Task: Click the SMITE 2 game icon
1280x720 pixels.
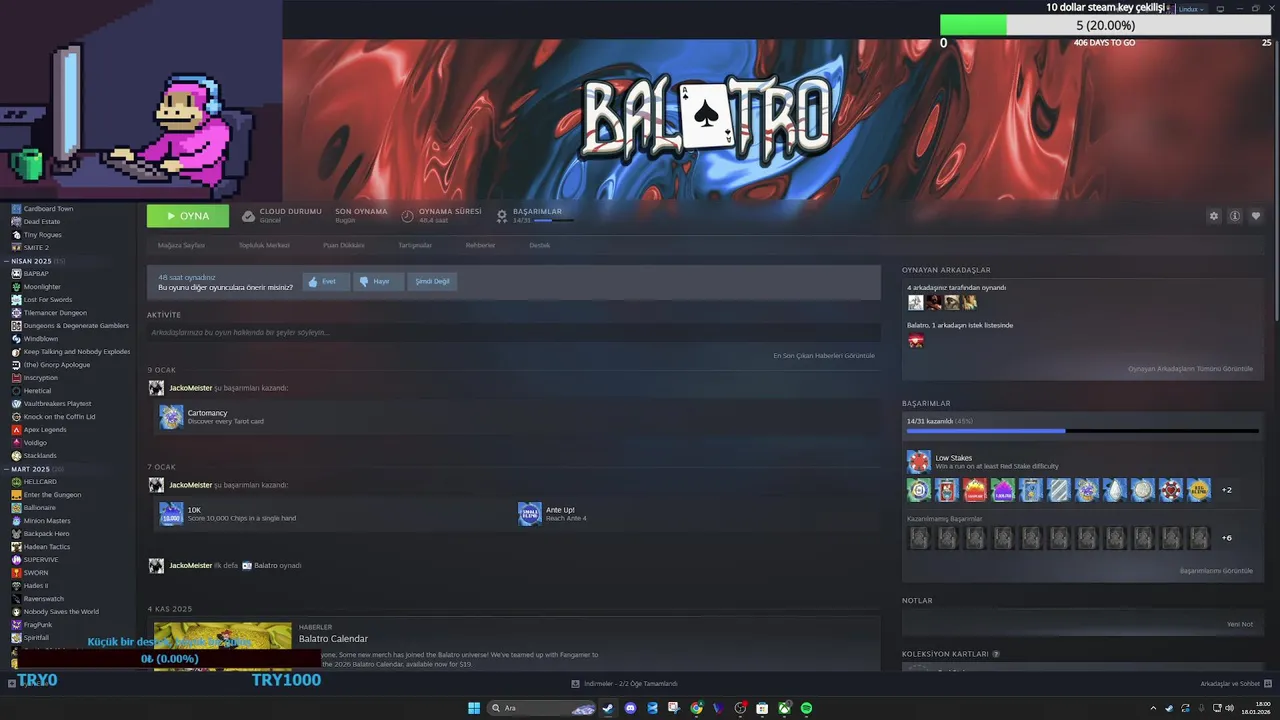Action: click(x=16, y=248)
